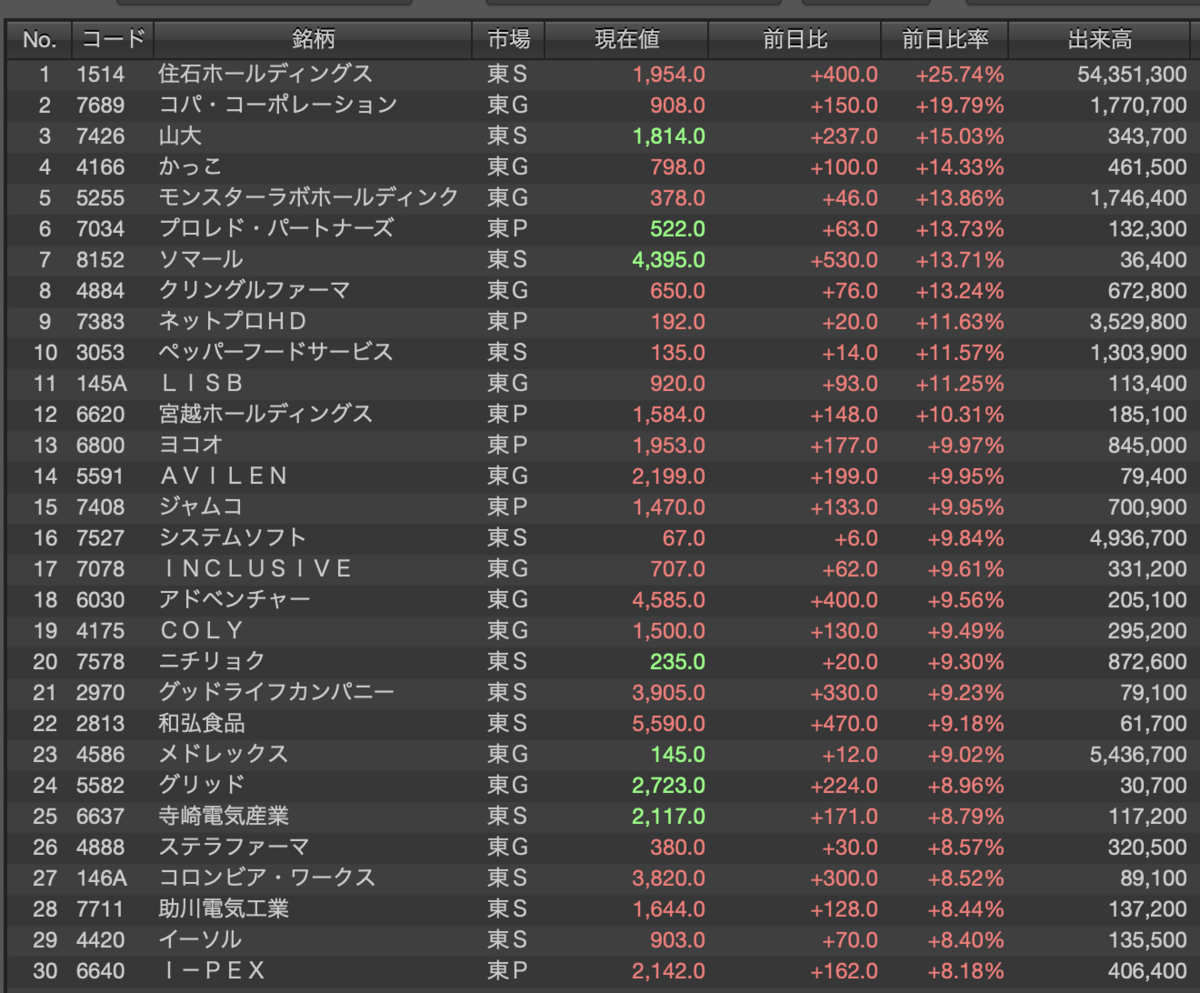Click green current price 4,395.0
This screenshot has height=993, width=1200.
tap(669, 259)
